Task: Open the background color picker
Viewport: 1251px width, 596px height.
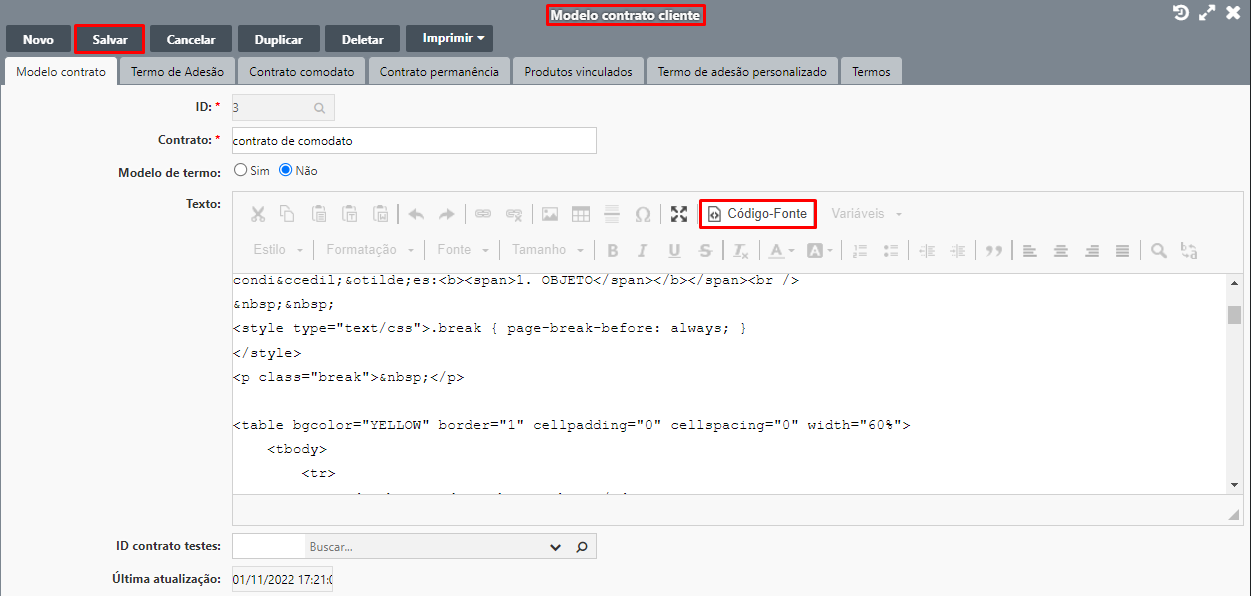Action: coord(820,250)
